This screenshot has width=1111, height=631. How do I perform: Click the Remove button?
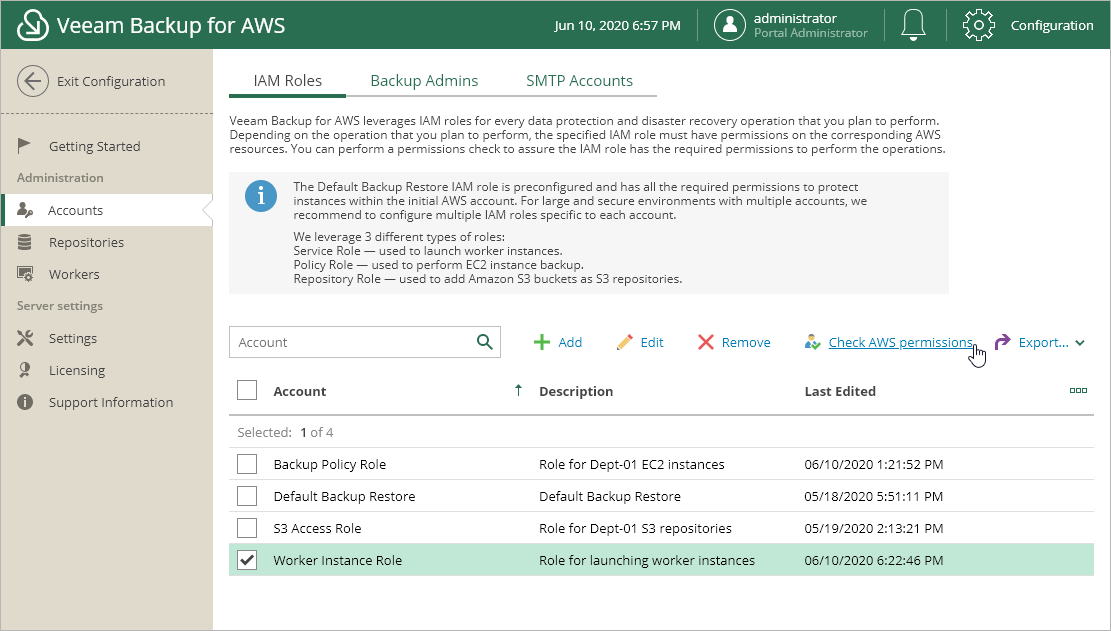click(x=734, y=342)
